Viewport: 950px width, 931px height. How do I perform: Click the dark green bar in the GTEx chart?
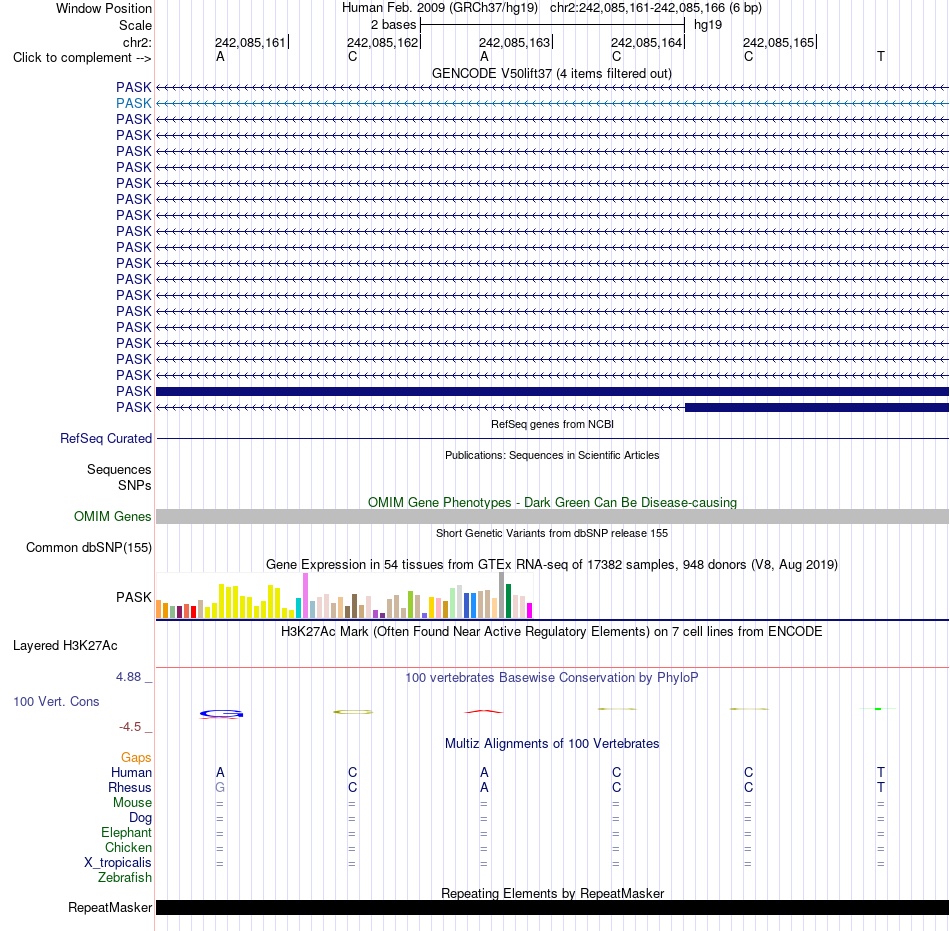pyautogui.click(x=508, y=601)
